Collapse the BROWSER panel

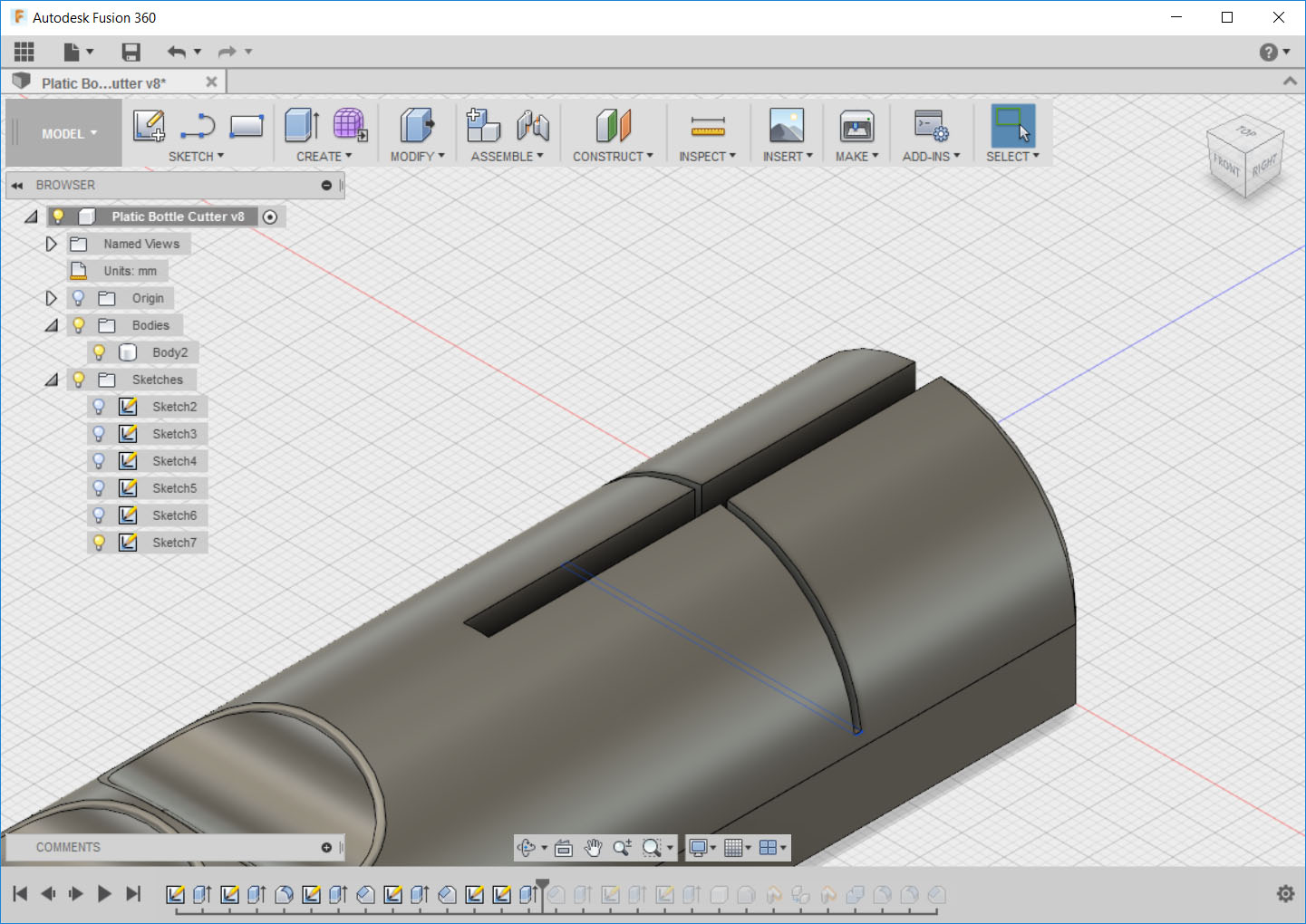coord(17,185)
